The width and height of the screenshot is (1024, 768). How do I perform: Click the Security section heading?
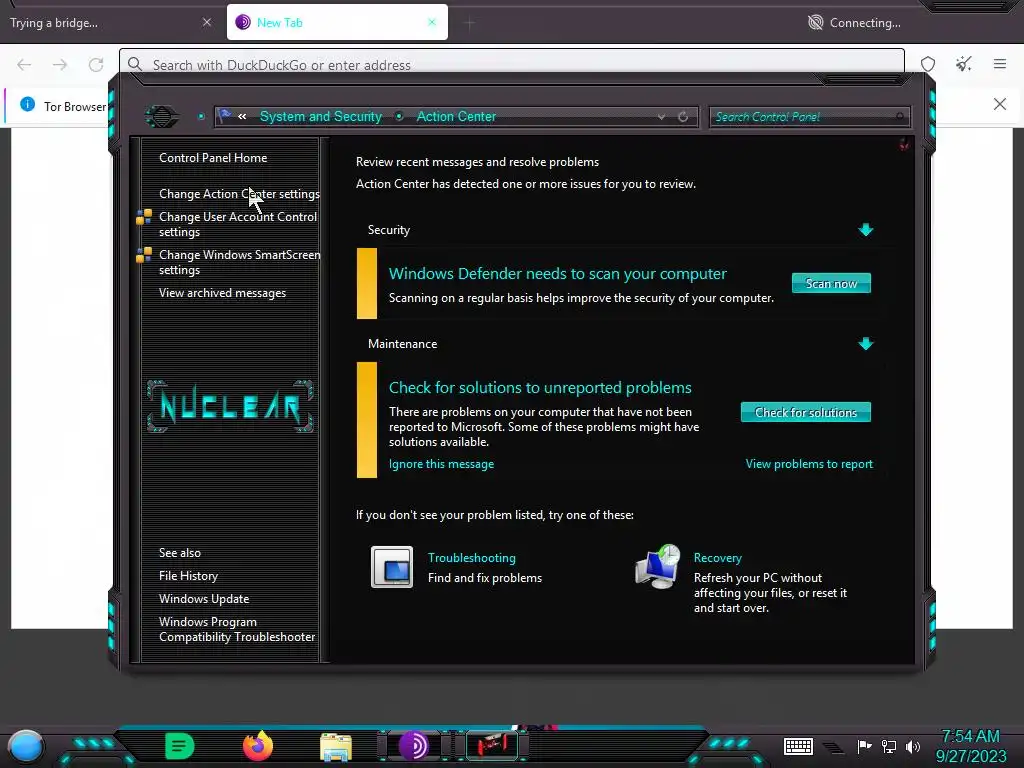(389, 230)
